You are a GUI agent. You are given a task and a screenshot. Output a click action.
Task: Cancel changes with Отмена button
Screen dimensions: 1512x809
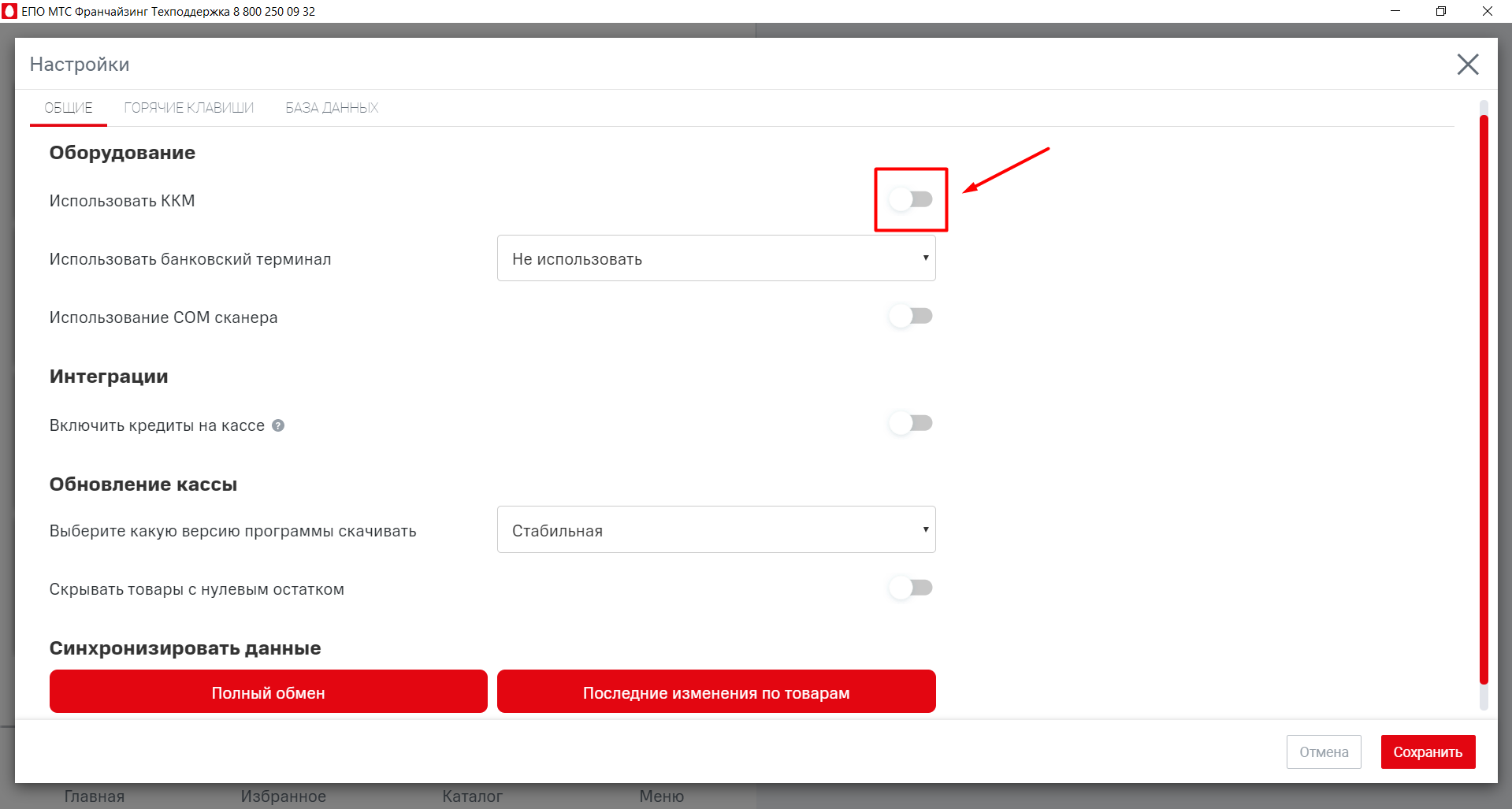tap(1324, 751)
